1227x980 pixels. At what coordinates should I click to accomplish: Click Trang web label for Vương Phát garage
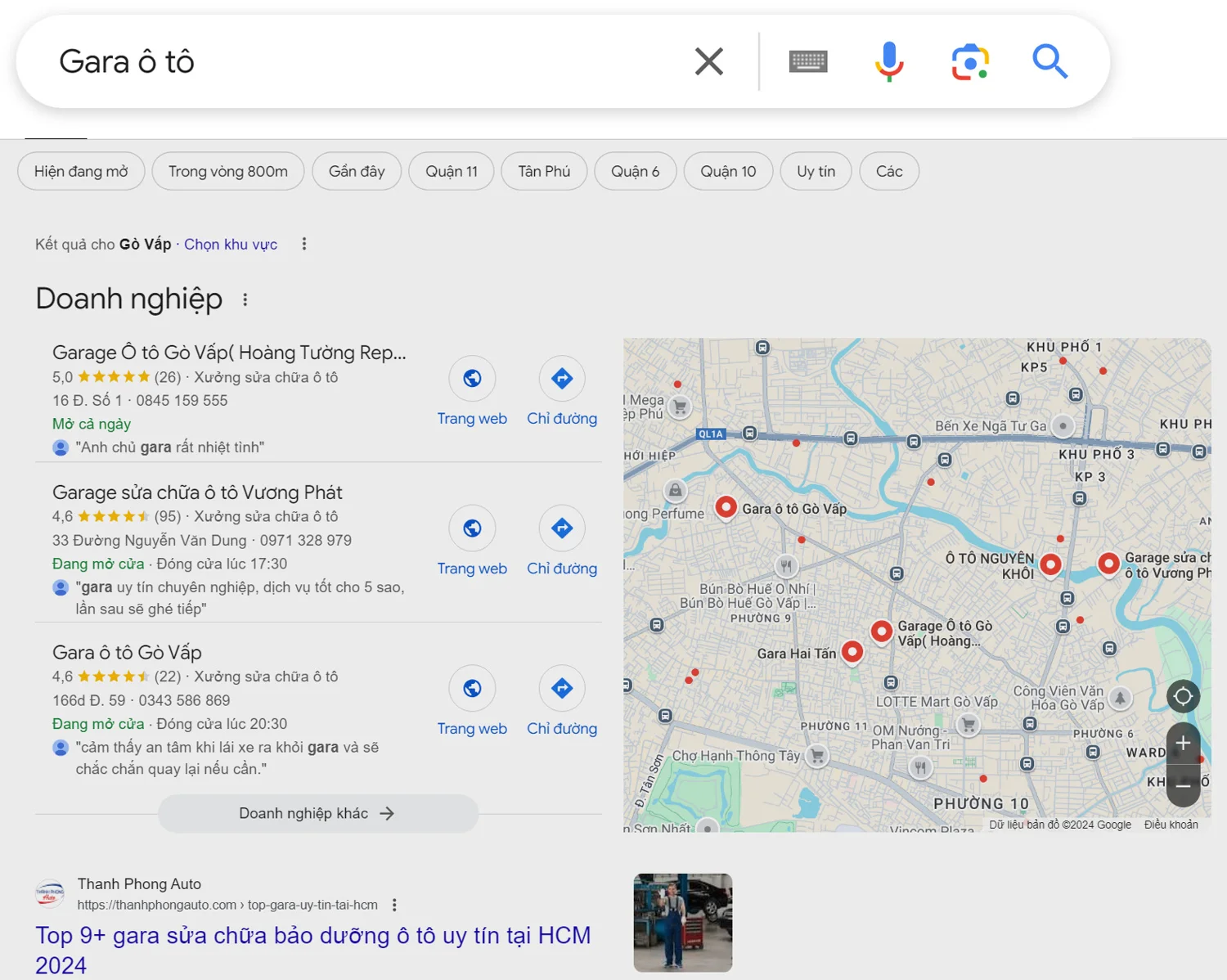tap(472, 569)
